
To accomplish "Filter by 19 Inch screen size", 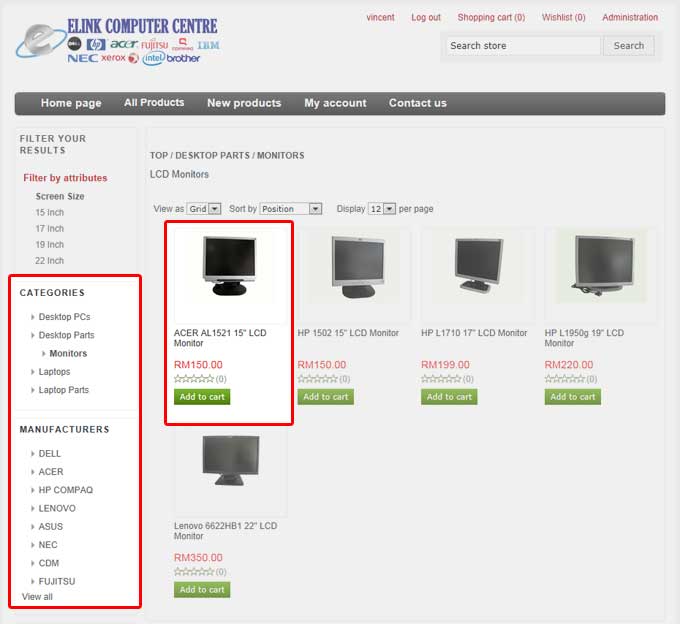I will tap(49, 245).
